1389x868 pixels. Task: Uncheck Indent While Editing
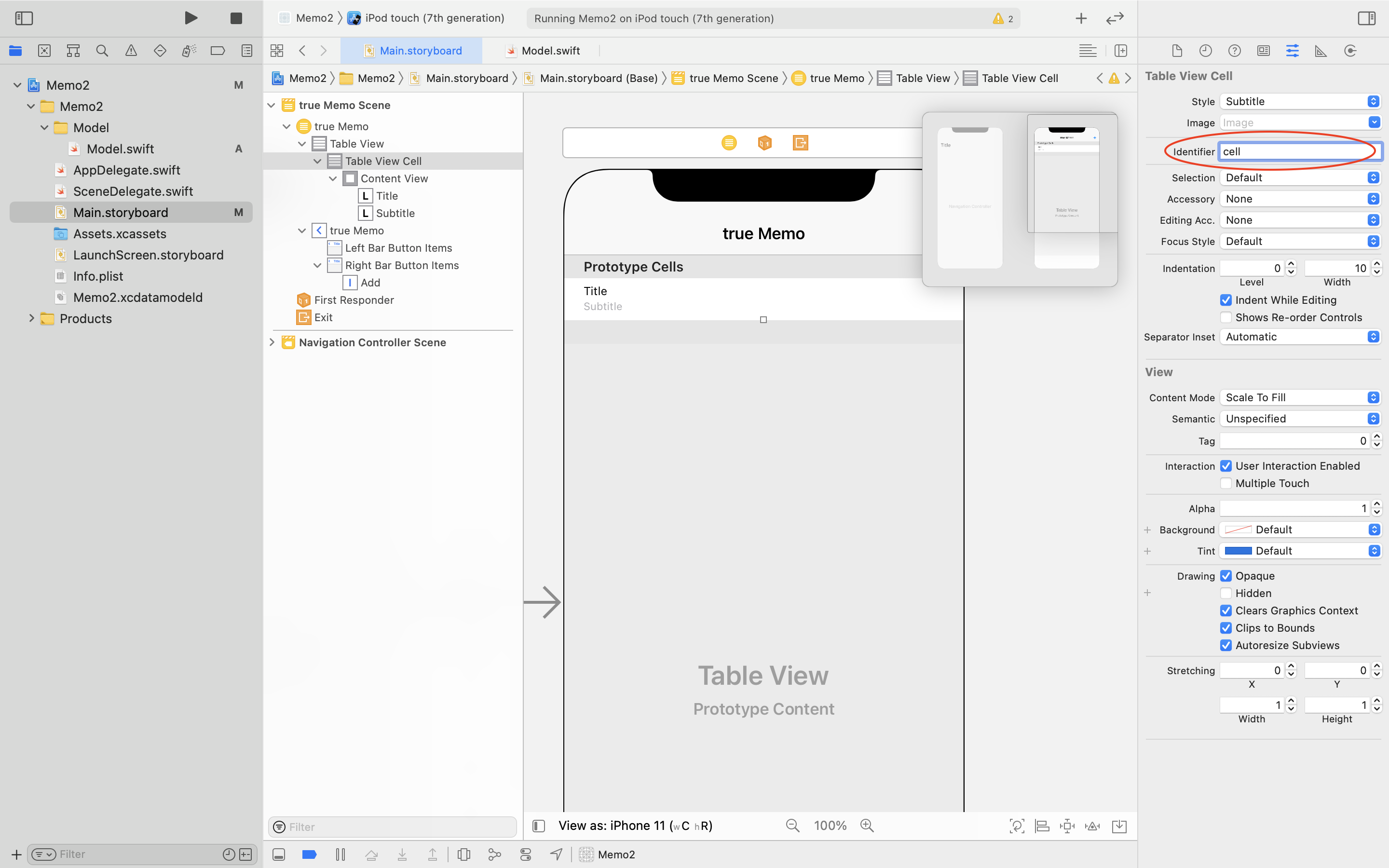coord(1226,300)
